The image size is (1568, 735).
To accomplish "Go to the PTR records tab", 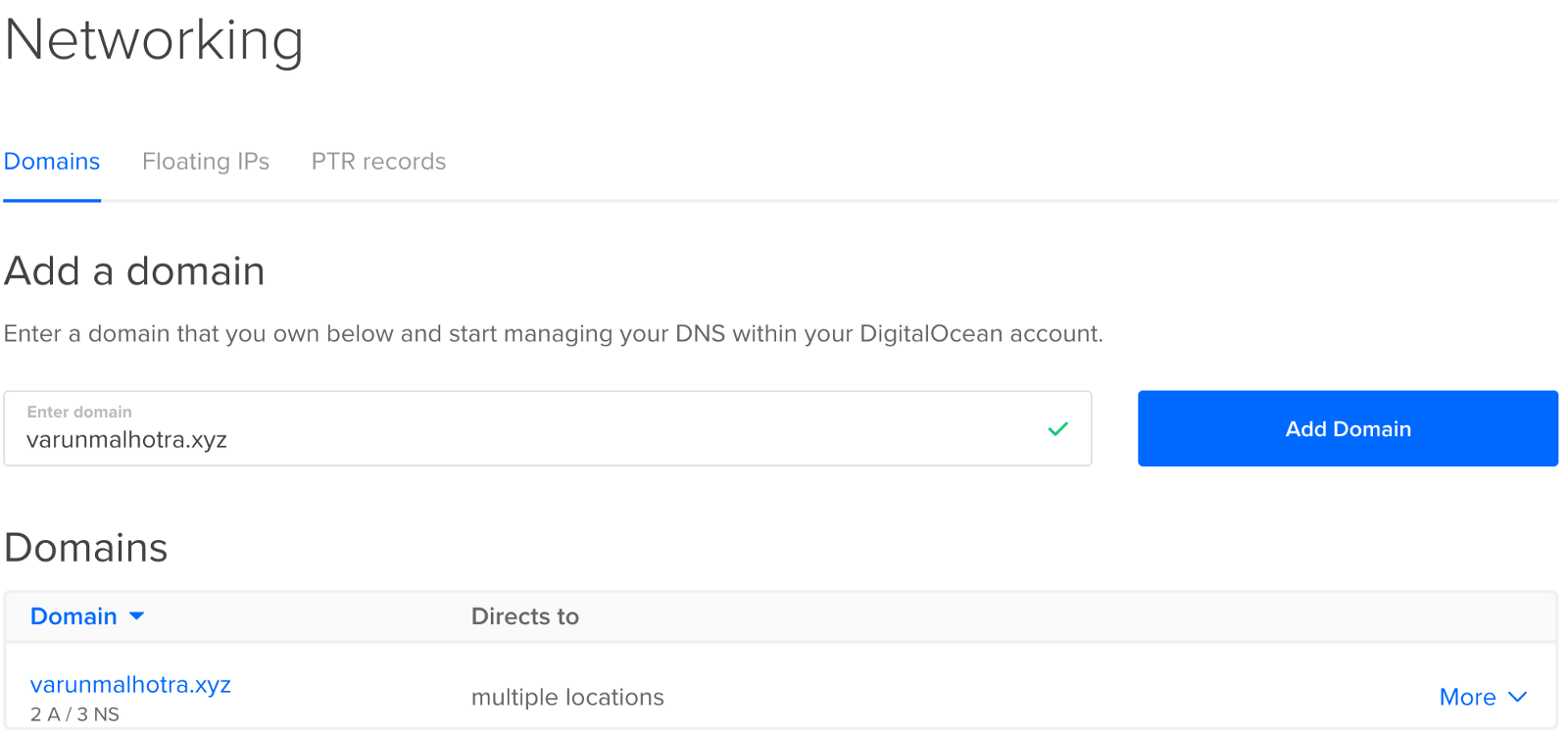I will [x=378, y=162].
